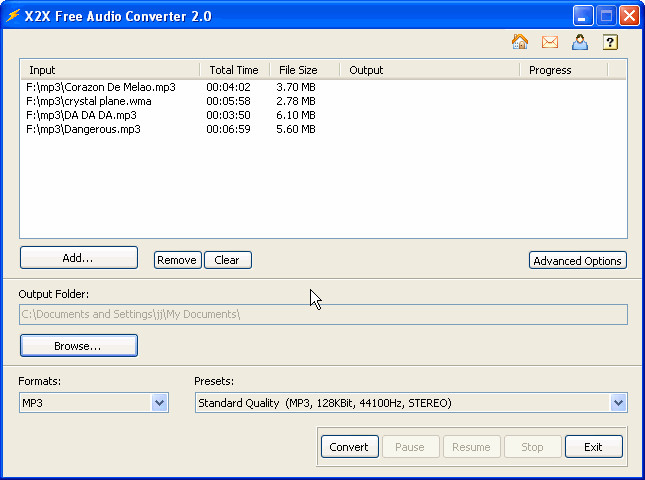Click the user register icon
This screenshot has width=645, height=480.
pos(580,42)
